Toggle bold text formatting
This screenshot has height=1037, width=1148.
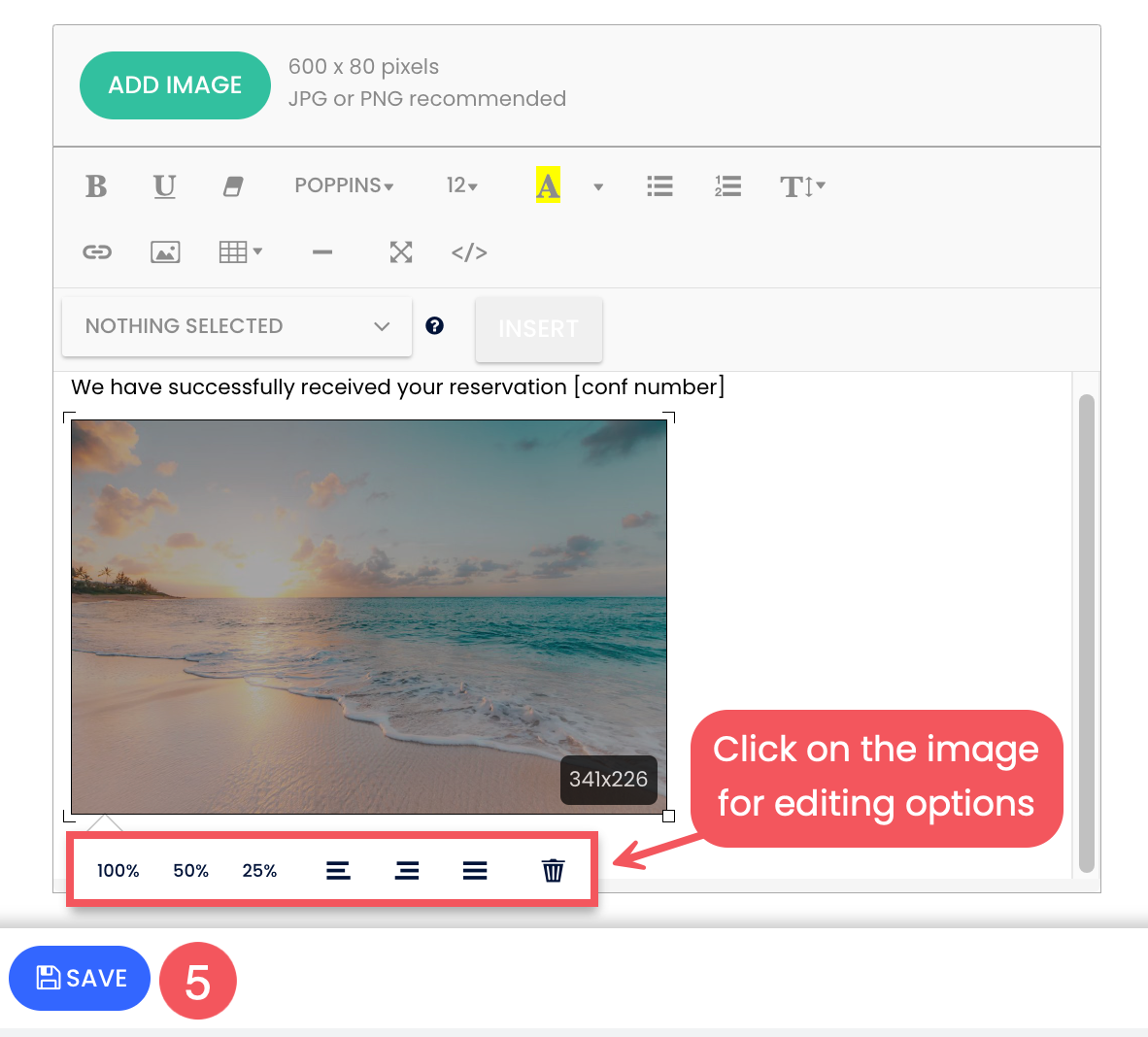(96, 186)
